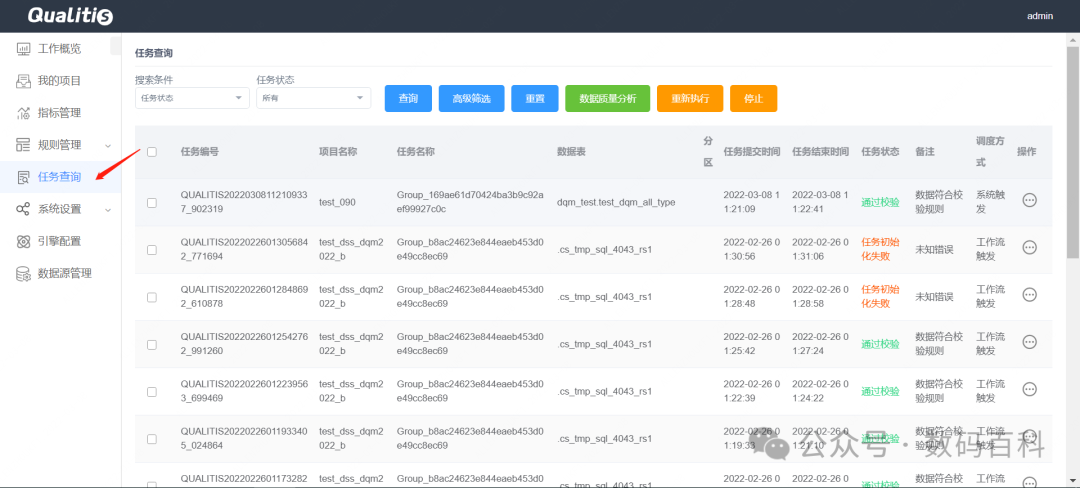Click the 任务查询 search-document icon
Viewport: 1080px width, 488px height.
[23, 177]
